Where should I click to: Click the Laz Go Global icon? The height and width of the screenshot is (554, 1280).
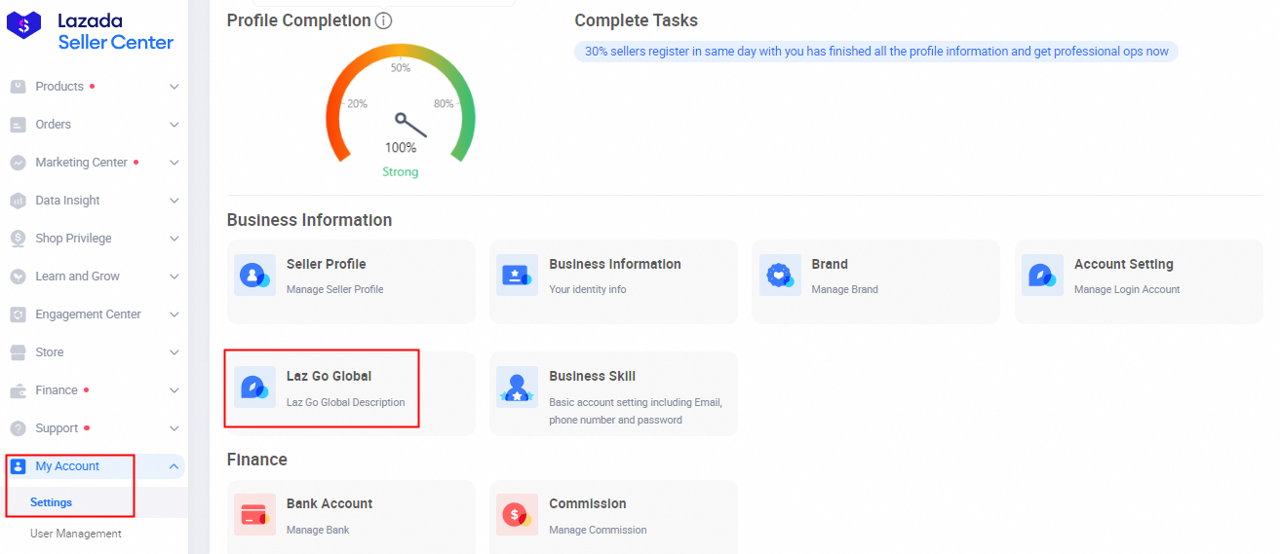[x=254, y=387]
